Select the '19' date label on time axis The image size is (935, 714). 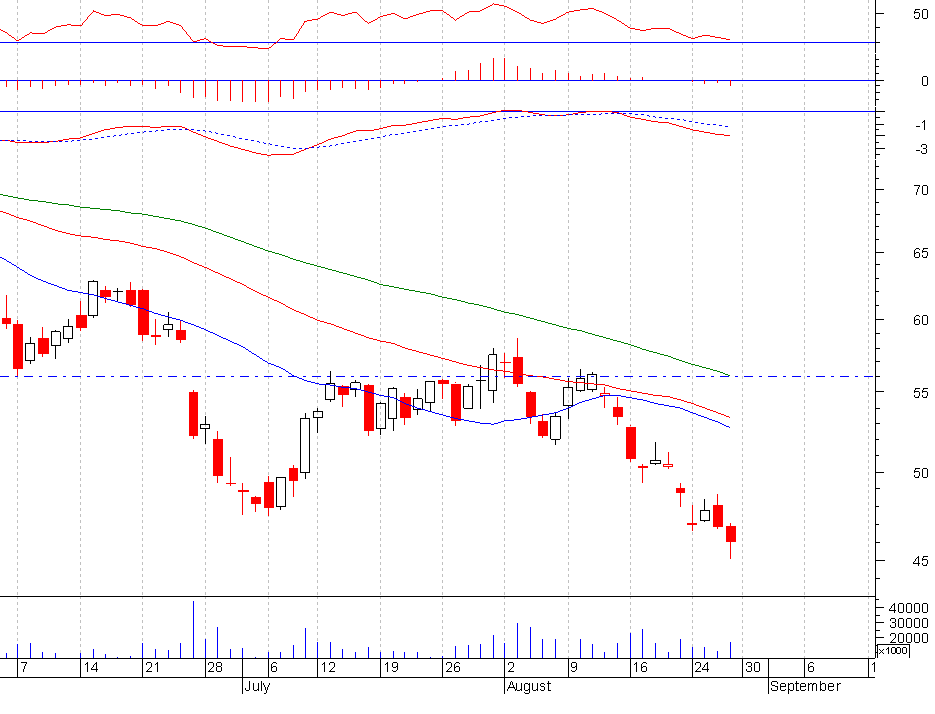391,667
